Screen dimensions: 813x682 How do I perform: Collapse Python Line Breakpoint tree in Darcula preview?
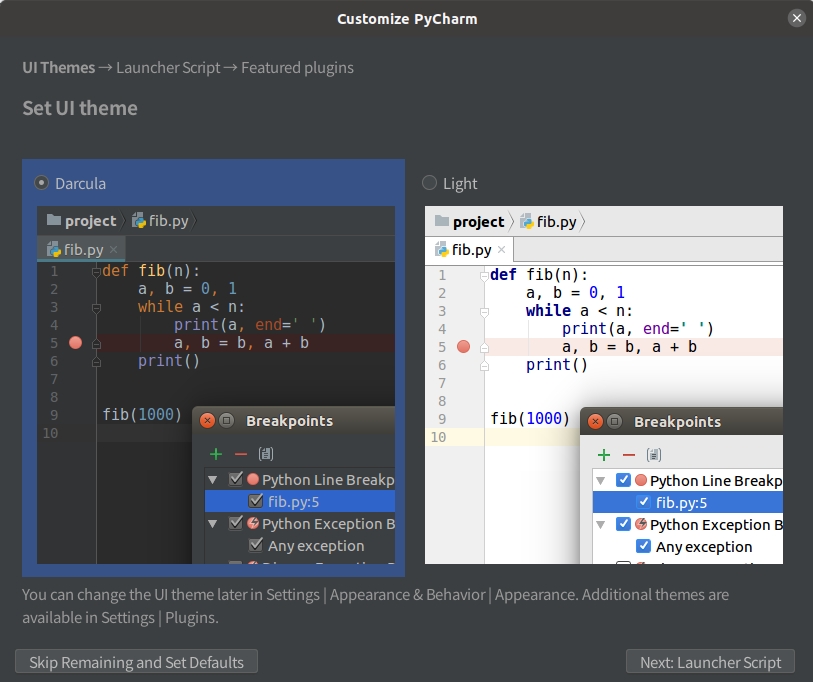click(213, 480)
